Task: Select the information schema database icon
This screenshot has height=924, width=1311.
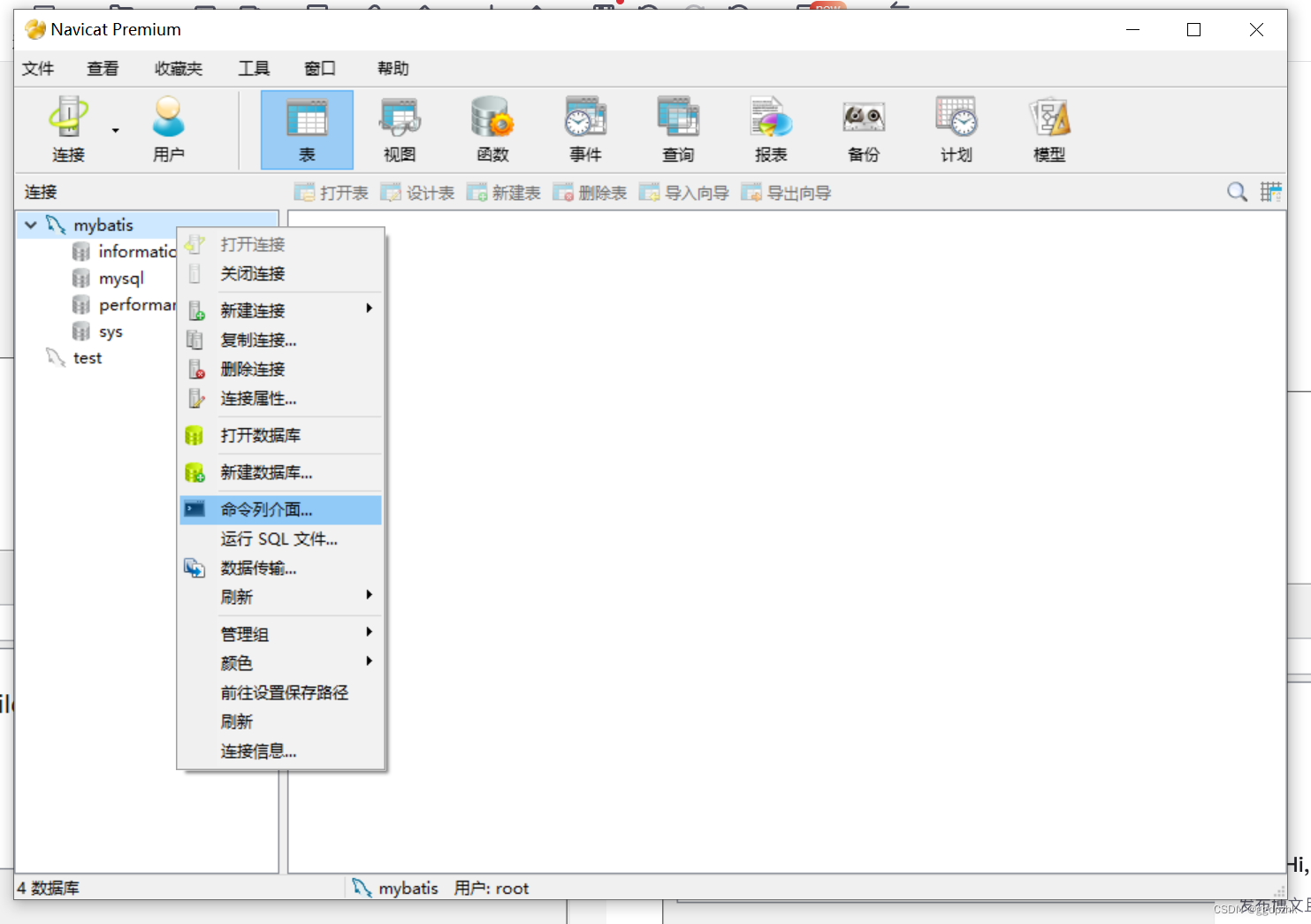Action: (81, 252)
